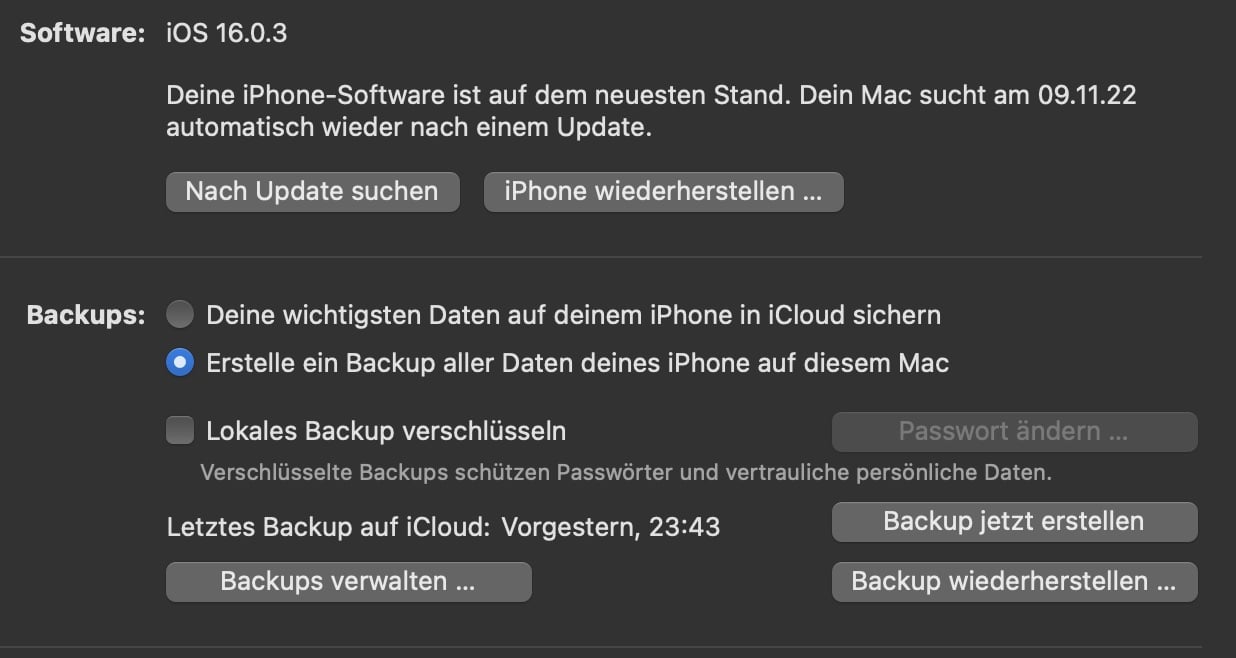Viewport: 1236px width, 658px height.
Task: Click the Backup wiederherstellen button
Action: pyautogui.click(x=1013, y=581)
